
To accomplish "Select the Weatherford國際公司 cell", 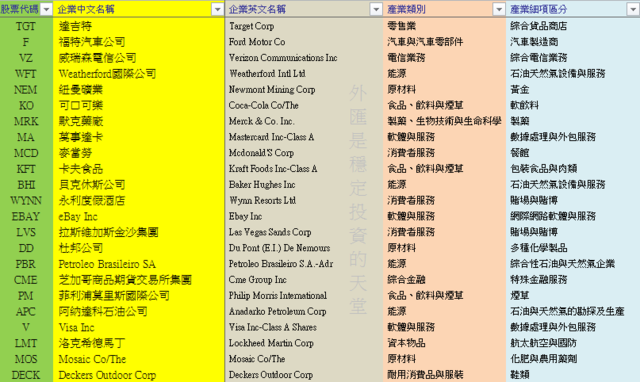I will (139, 74).
